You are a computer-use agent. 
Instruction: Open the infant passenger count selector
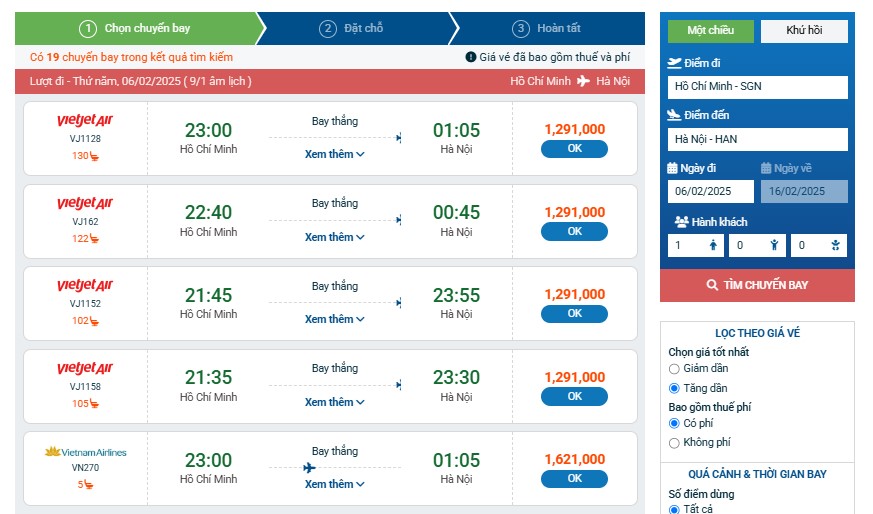pos(819,245)
